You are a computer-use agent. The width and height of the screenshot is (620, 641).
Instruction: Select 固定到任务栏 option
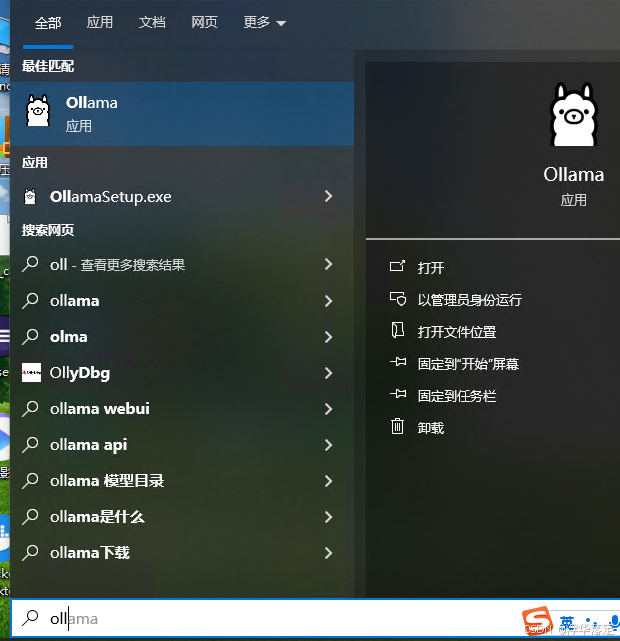point(457,396)
